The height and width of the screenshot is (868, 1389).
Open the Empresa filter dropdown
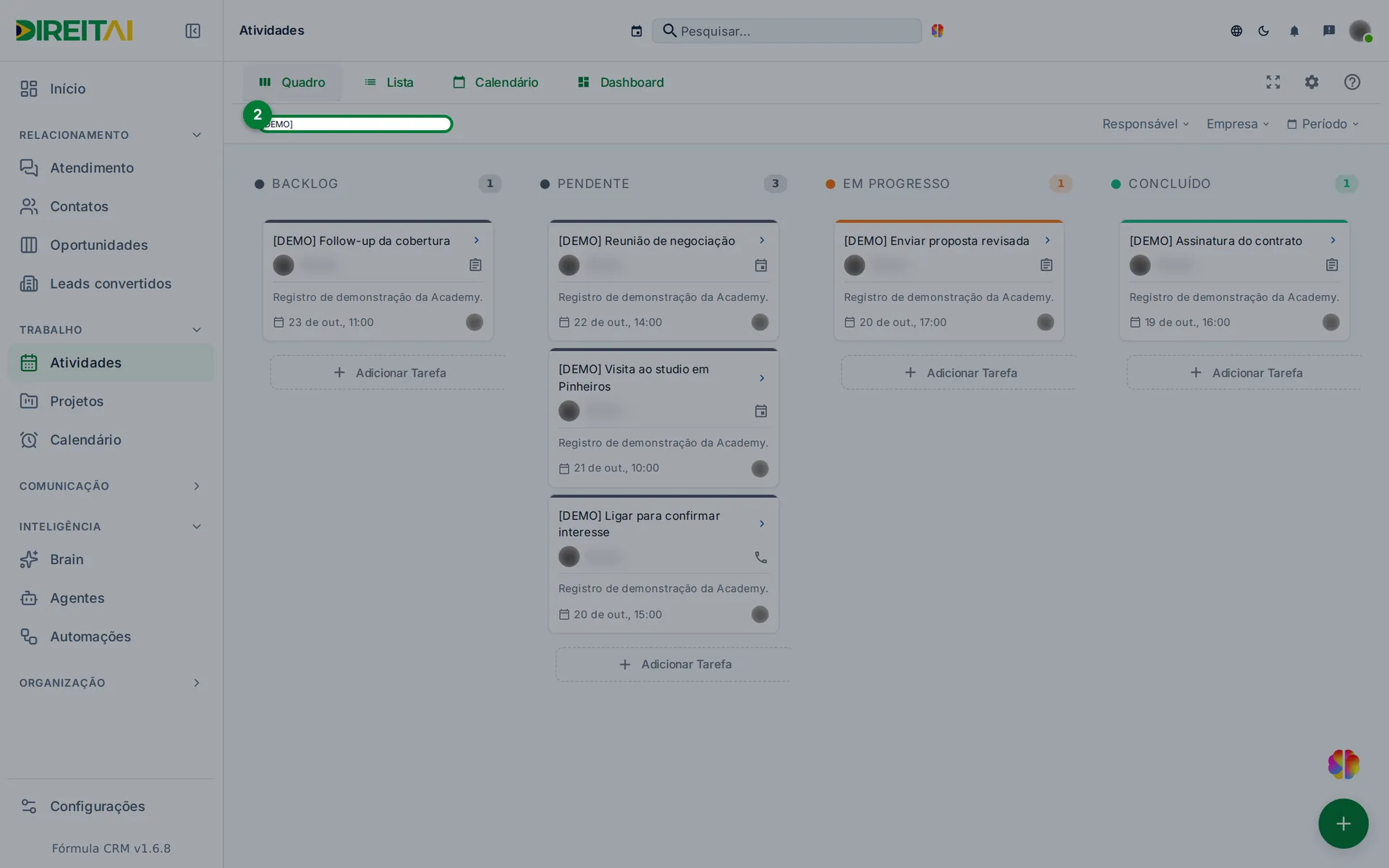[1238, 124]
